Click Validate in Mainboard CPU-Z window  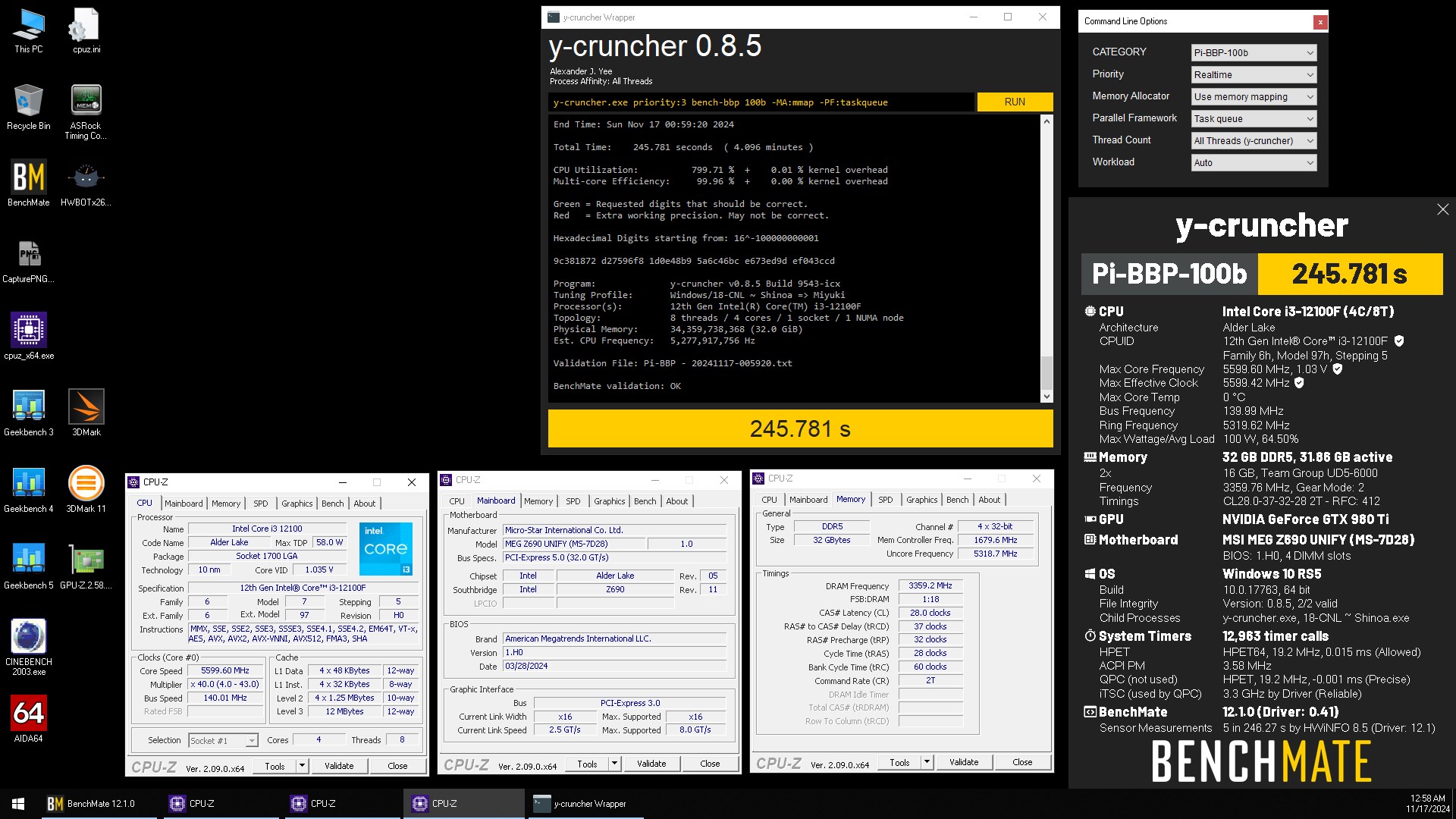(x=651, y=764)
